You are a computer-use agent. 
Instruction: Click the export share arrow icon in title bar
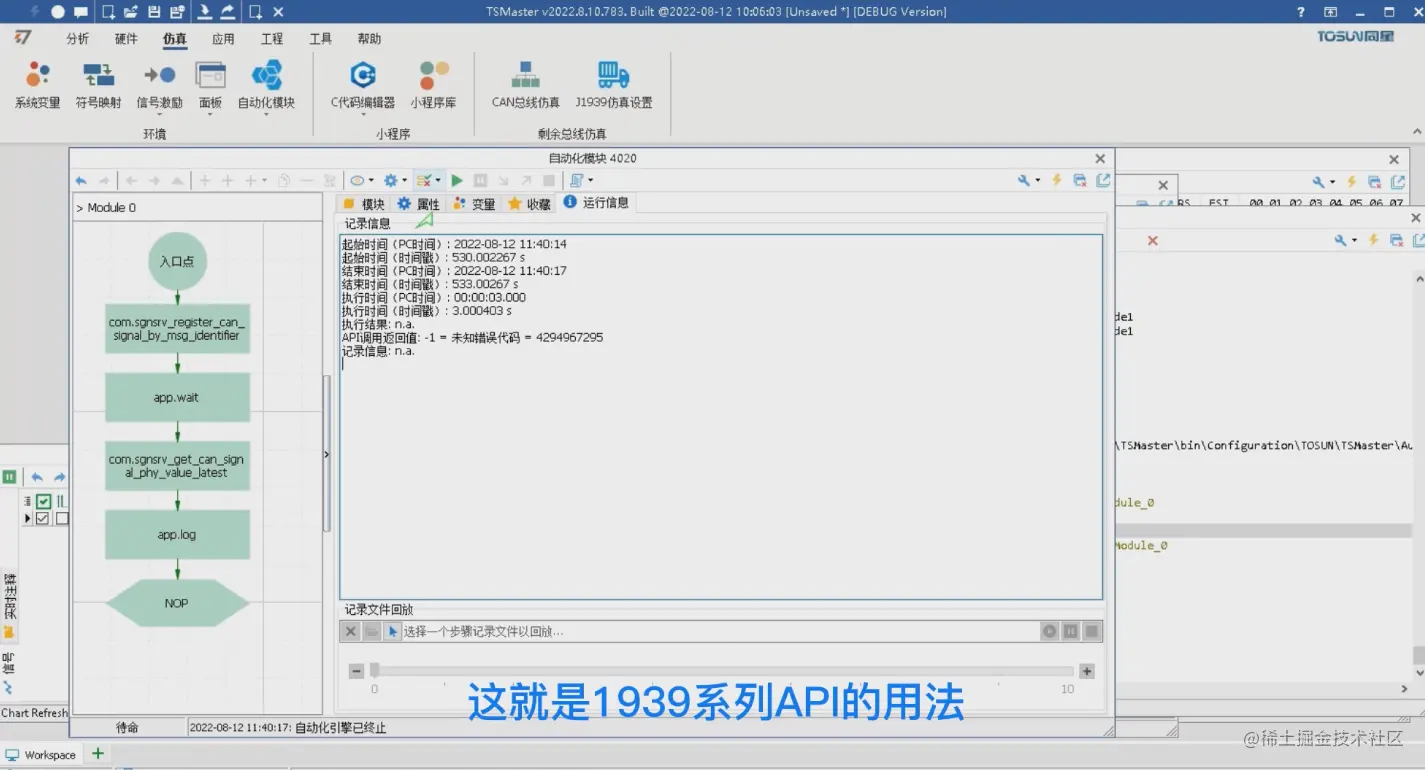[x=227, y=12]
